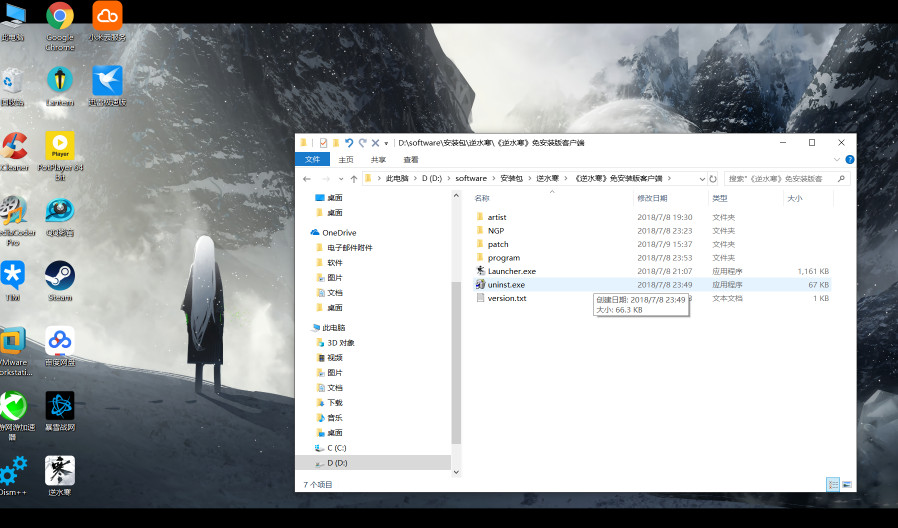Expand the chevron after 此电脑 in breadcrumb
The height and width of the screenshot is (528, 898).
pyautogui.click(x=415, y=179)
